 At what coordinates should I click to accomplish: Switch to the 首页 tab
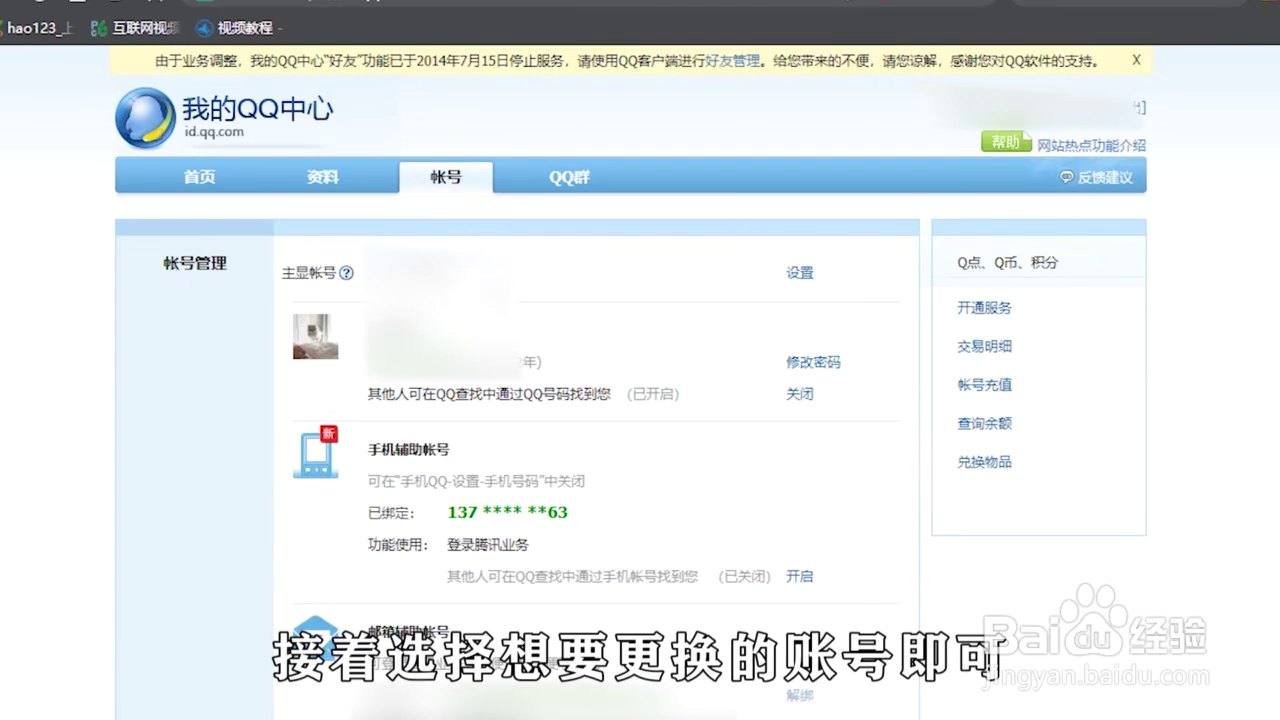click(199, 177)
